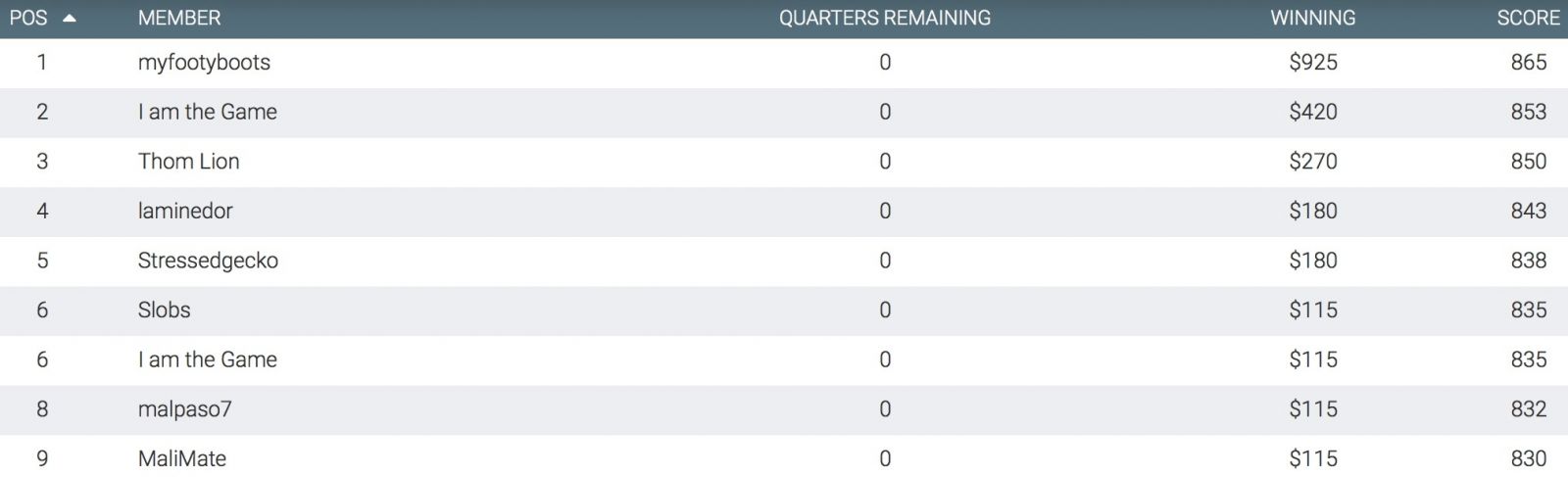This screenshot has width=1568, height=477.
Task: Sort by the MEMBER column header
Action: click(179, 18)
